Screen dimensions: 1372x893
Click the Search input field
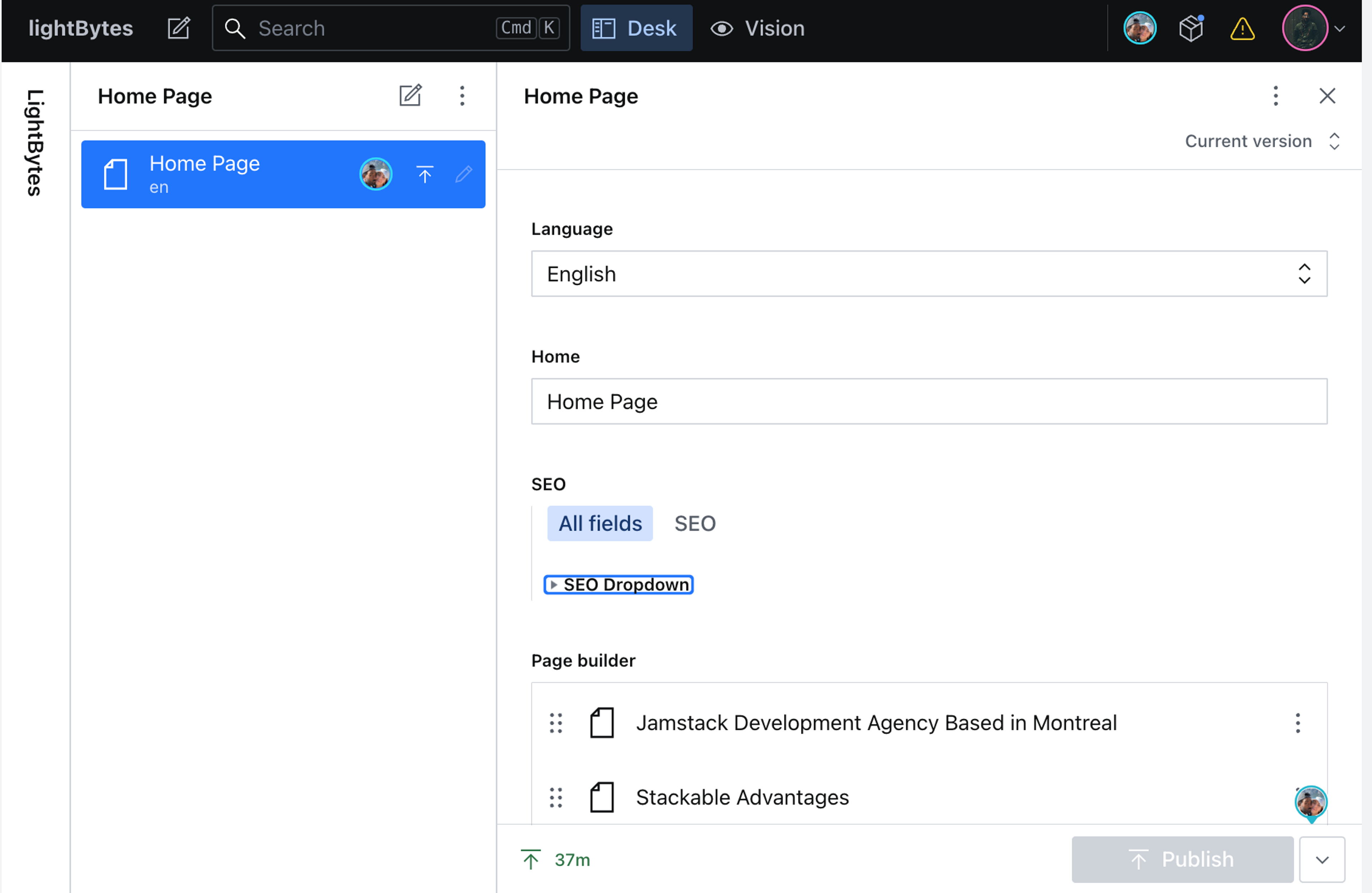click(x=369, y=28)
